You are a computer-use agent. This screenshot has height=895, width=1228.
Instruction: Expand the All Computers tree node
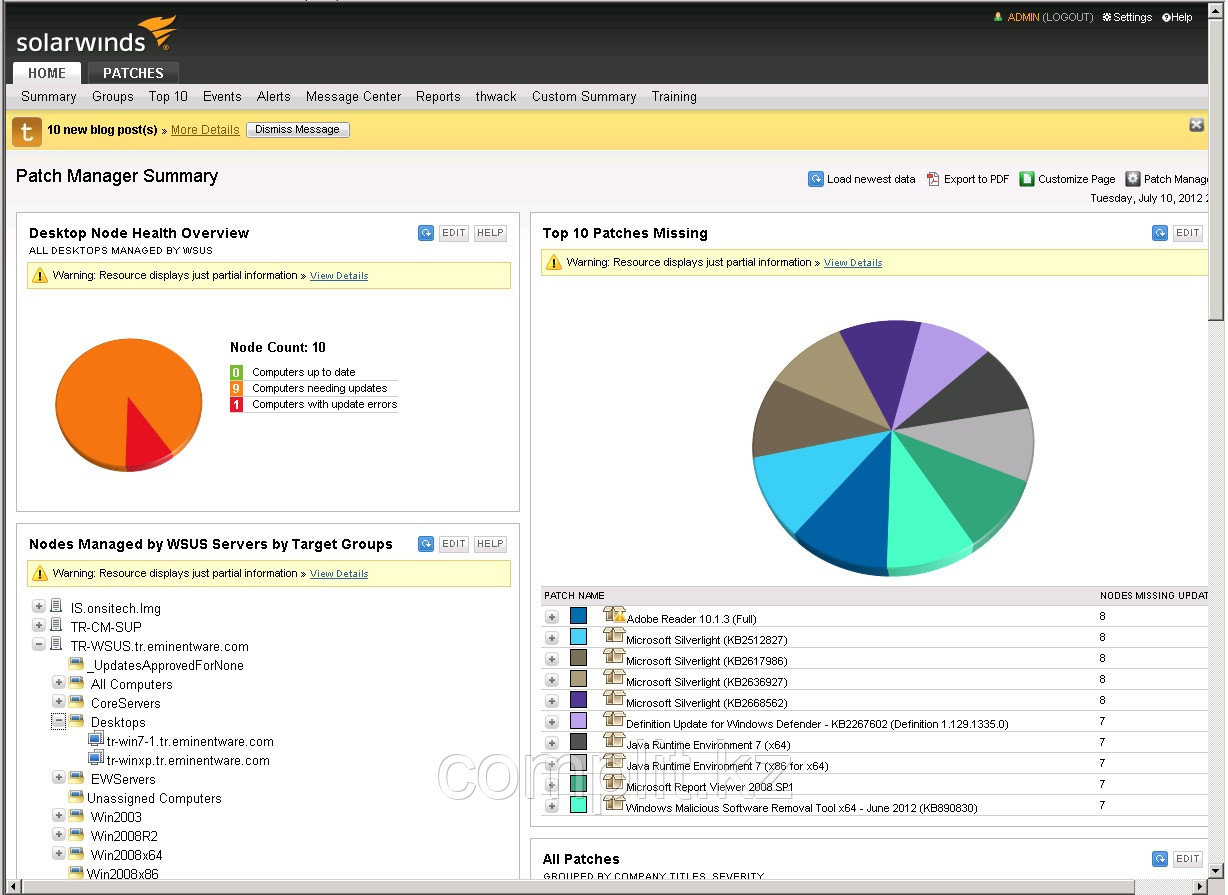pyautogui.click(x=57, y=684)
